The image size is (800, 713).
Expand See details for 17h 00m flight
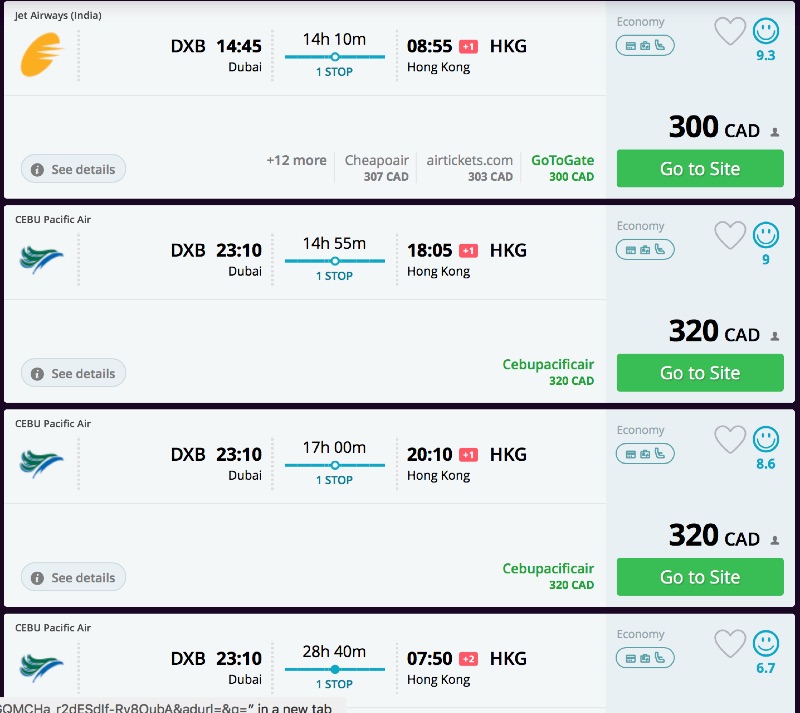pyautogui.click(x=73, y=578)
